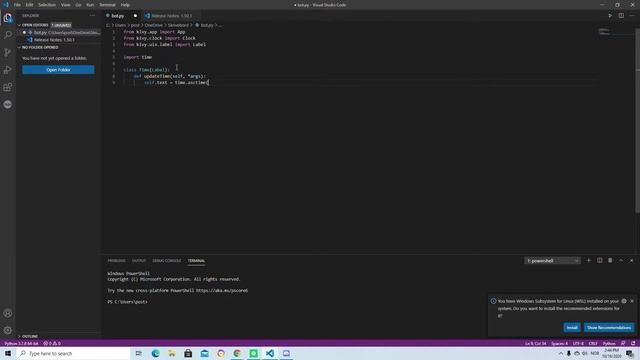This screenshot has height=360, width=640.
Task: Open notification settings gear icon
Action: click(x=624, y=301)
